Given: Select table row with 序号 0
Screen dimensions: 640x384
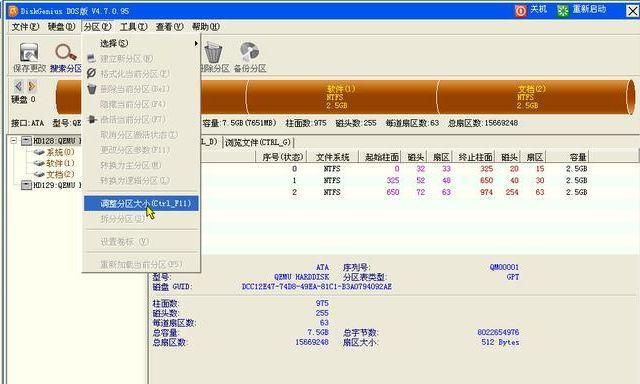Looking at the screenshot, I should point(394,169).
